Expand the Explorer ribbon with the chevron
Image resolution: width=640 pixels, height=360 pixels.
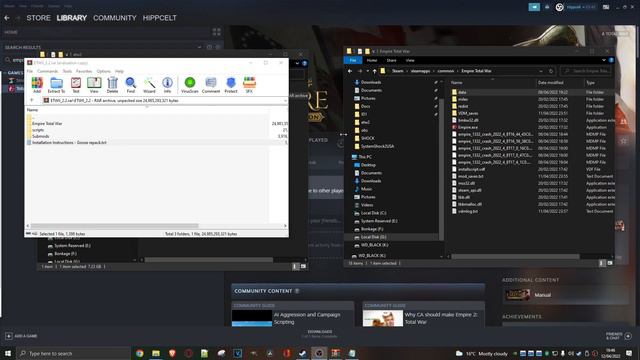pyautogui.click(x=604, y=60)
